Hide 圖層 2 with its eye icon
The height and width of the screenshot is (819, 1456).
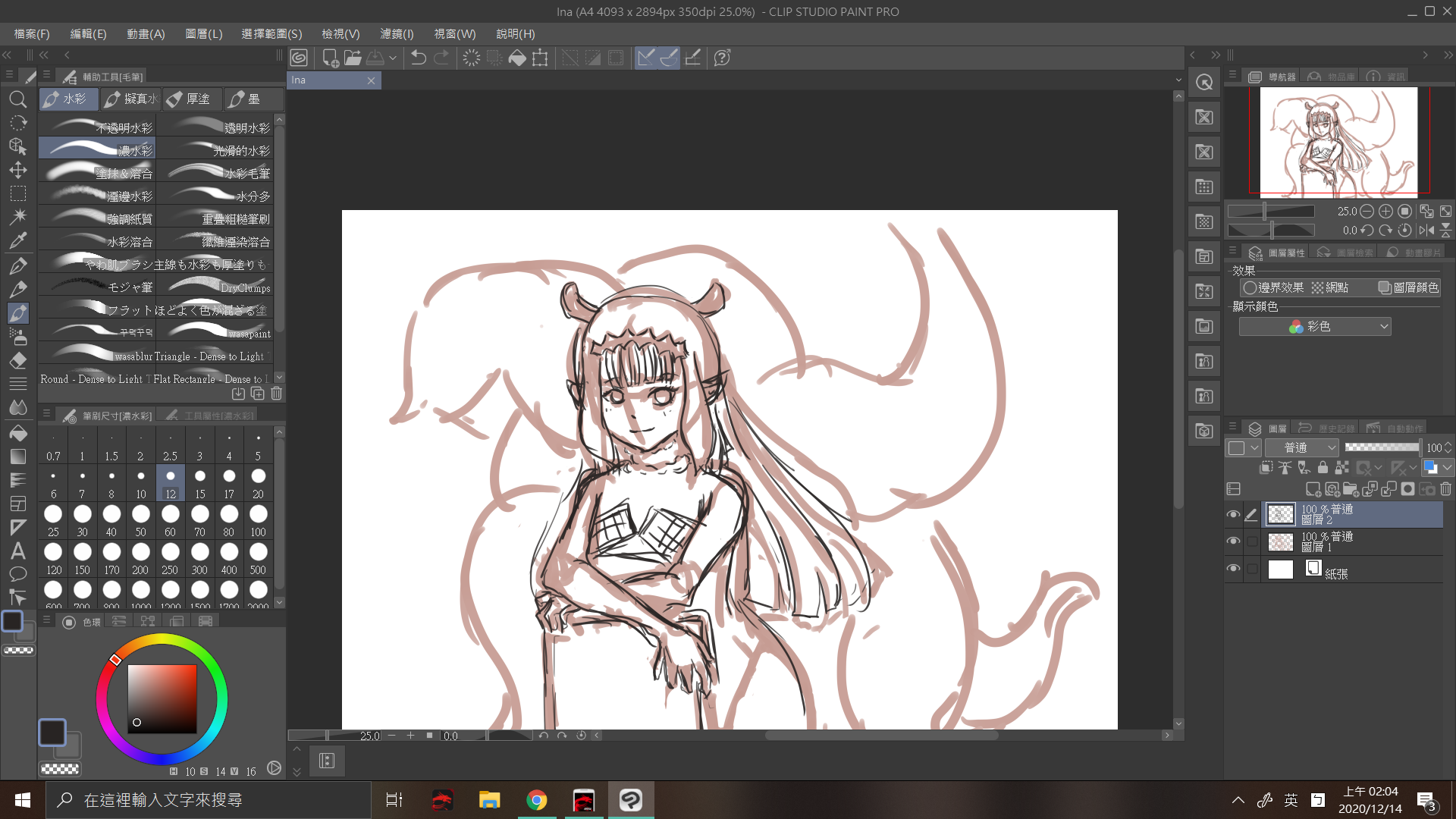[1233, 514]
